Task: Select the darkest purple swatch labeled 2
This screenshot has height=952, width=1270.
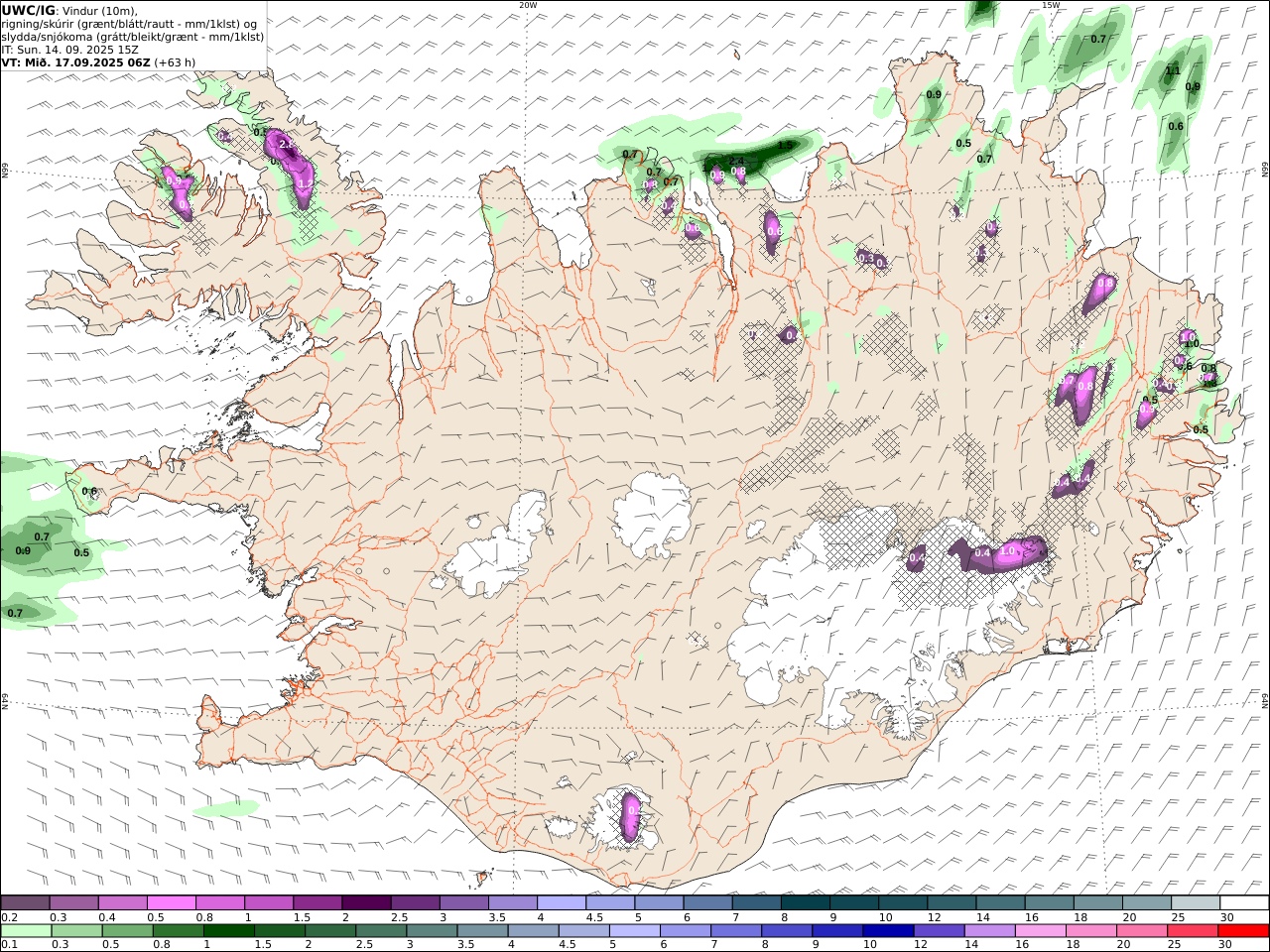Action: coord(365,903)
